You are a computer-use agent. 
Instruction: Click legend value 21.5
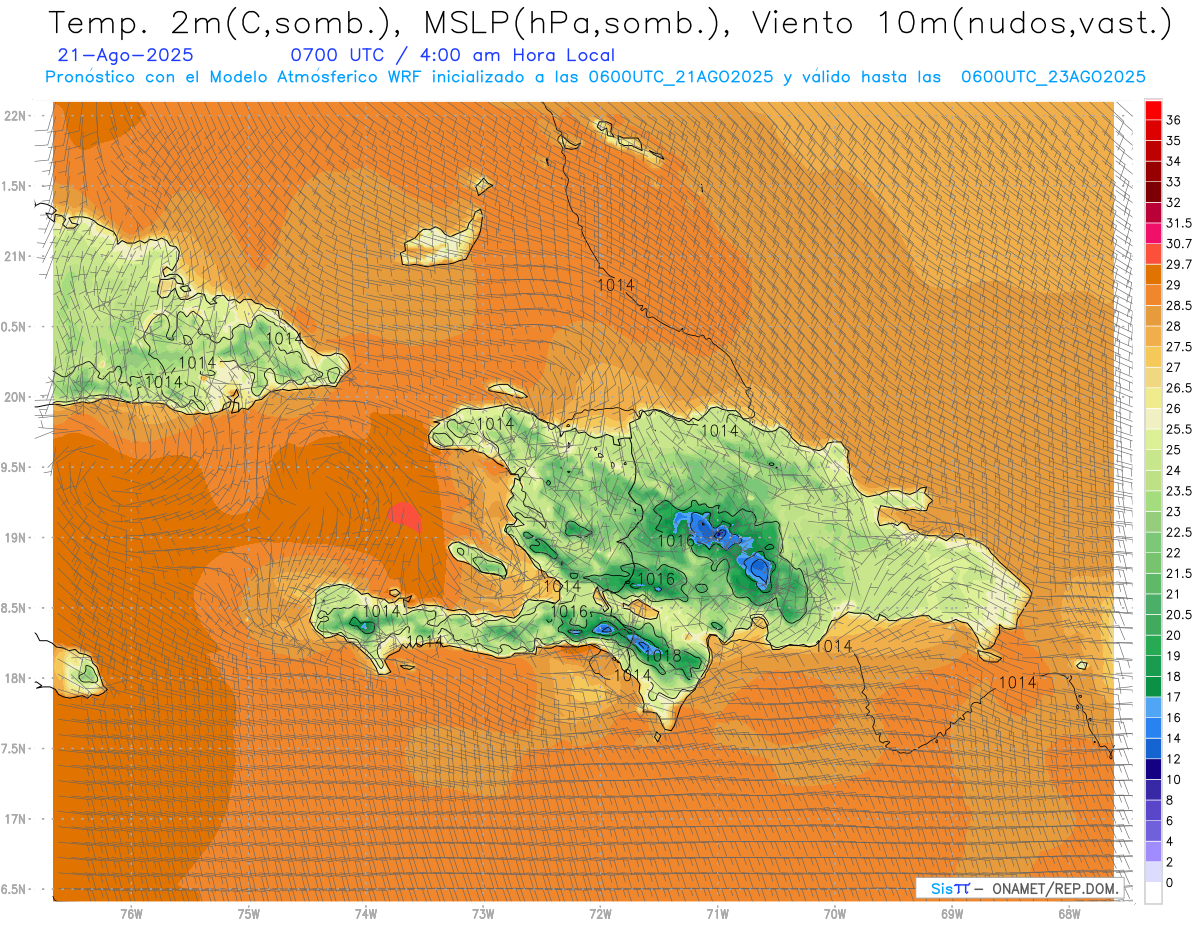pyautogui.click(x=1179, y=573)
